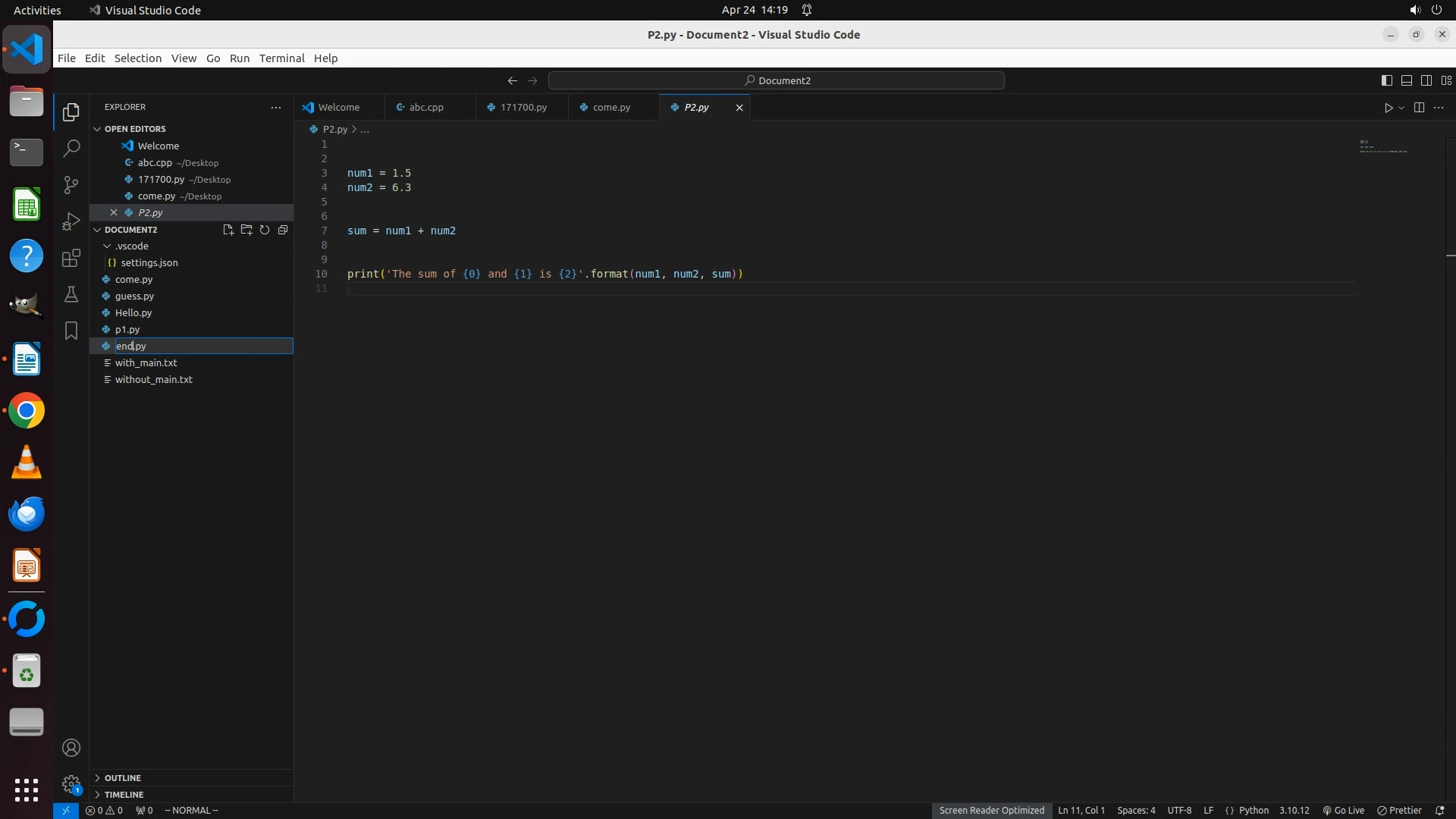The height and width of the screenshot is (819, 1456).
Task: Toggle the secondary side bar layout icon
Action: pos(1426,80)
